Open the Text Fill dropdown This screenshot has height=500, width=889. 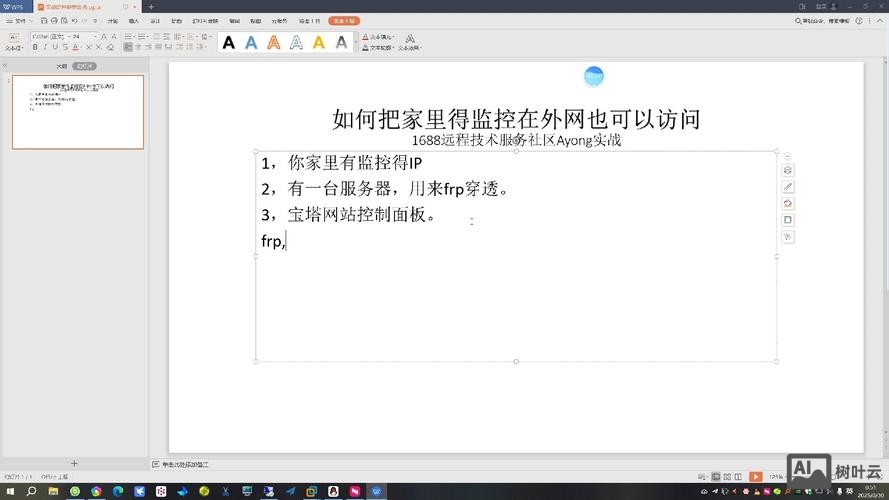tap(378, 37)
